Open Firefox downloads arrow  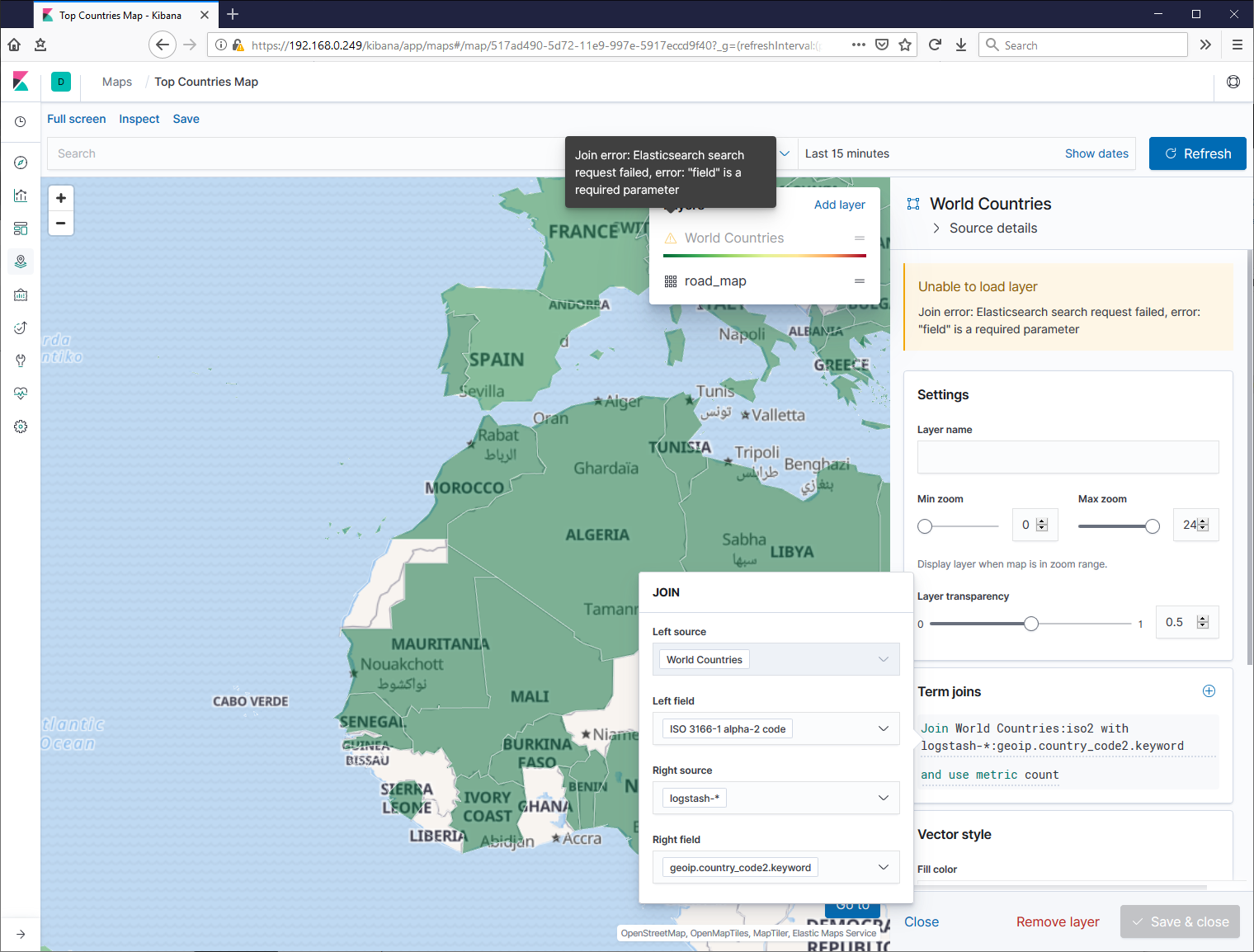tap(961, 45)
